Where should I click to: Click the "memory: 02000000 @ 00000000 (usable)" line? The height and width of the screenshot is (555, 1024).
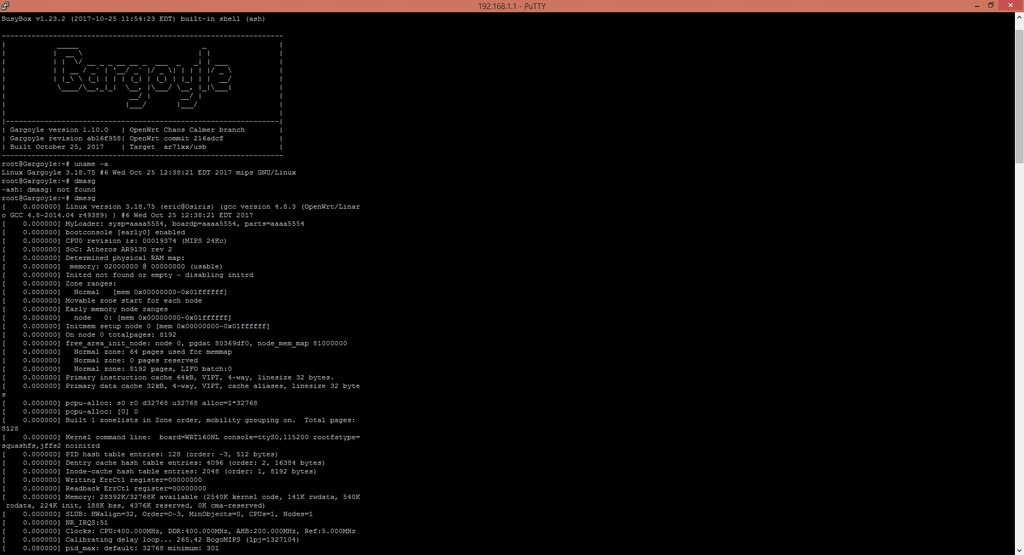(x=112, y=266)
